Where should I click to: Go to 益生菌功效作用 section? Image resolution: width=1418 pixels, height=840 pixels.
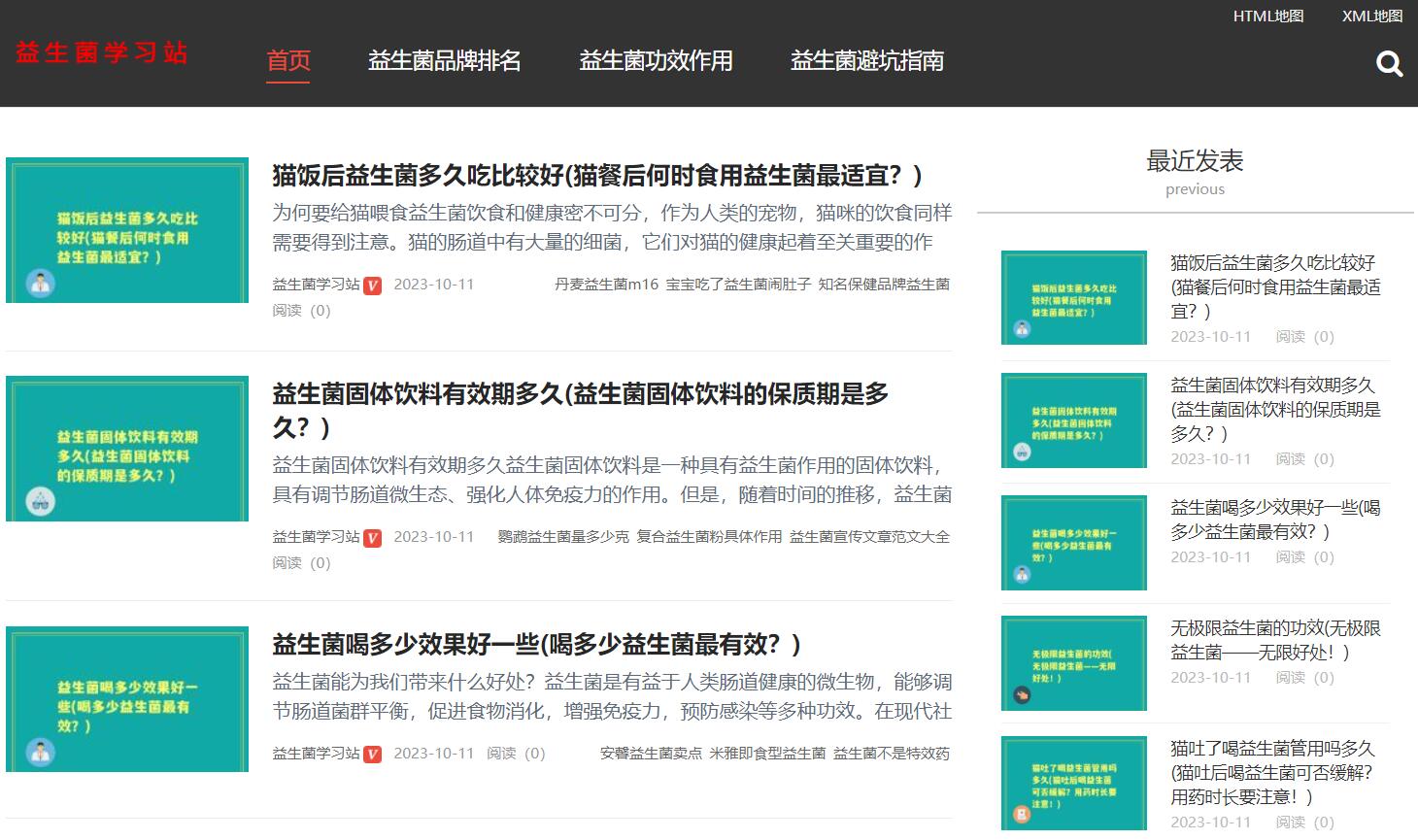click(656, 60)
